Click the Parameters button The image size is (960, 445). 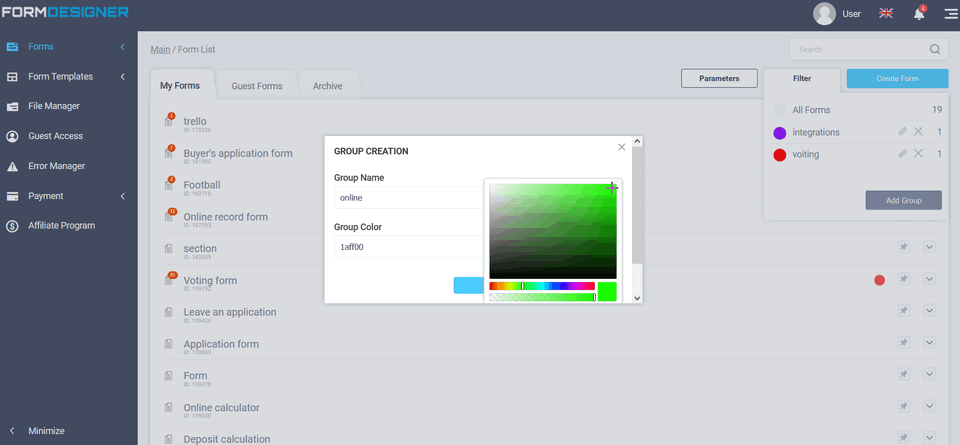pyautogui.click(x=719, y=78)
